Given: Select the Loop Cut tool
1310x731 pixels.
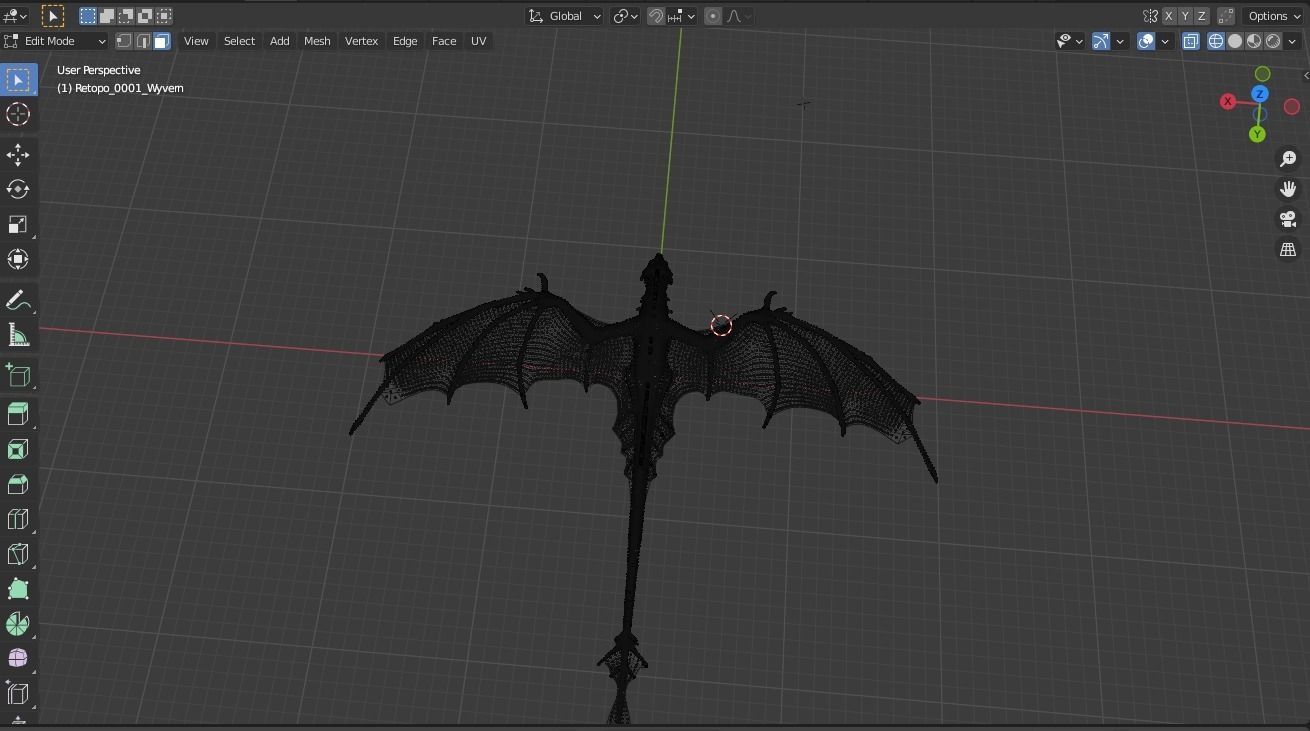Looking at the screenshot, I should coord(18,519).
